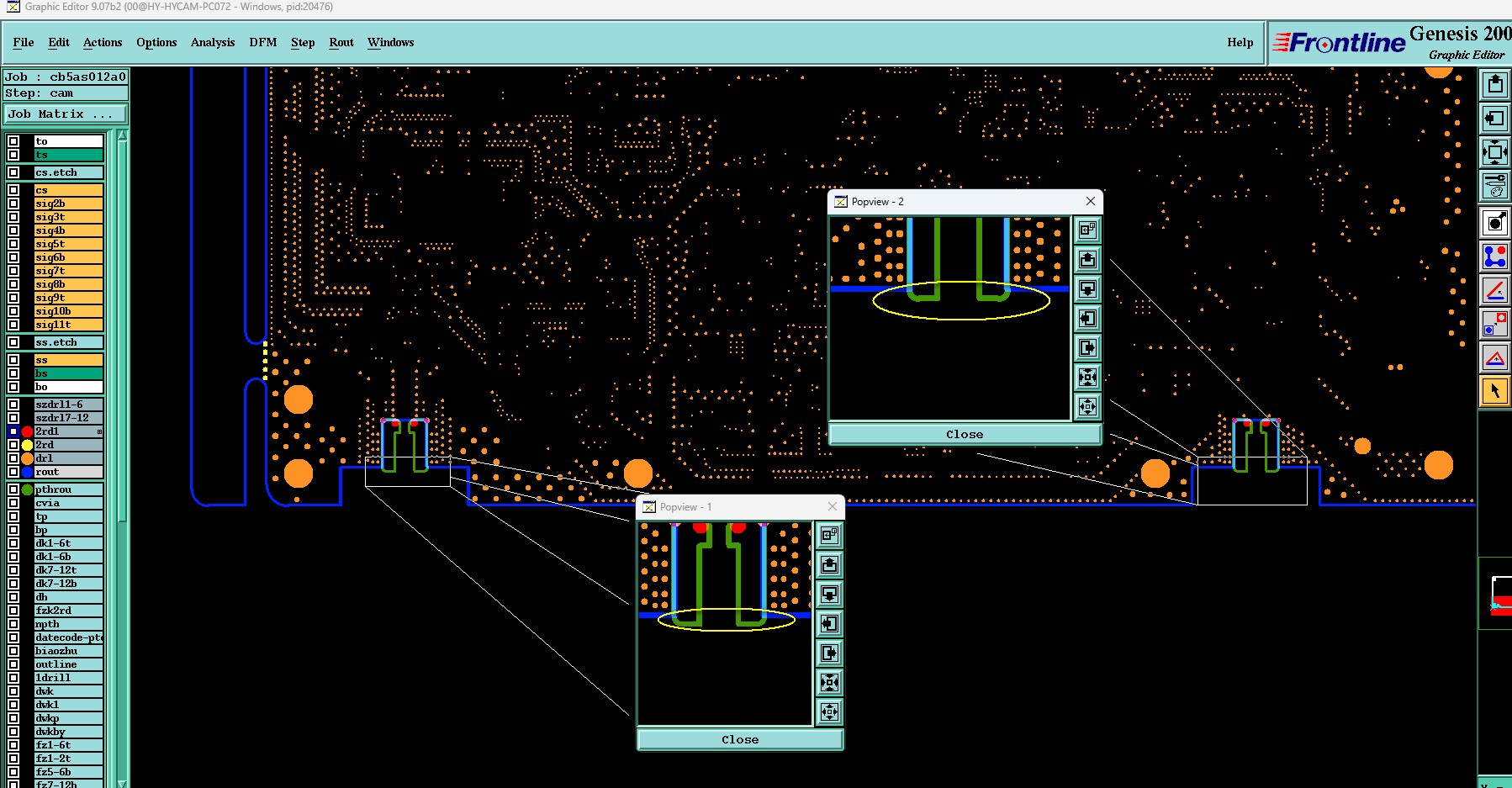Viewport: 1512px width, 788px height.
Task: Toggle display checkbox for layer sig5t
Action: tap(13, 244)
